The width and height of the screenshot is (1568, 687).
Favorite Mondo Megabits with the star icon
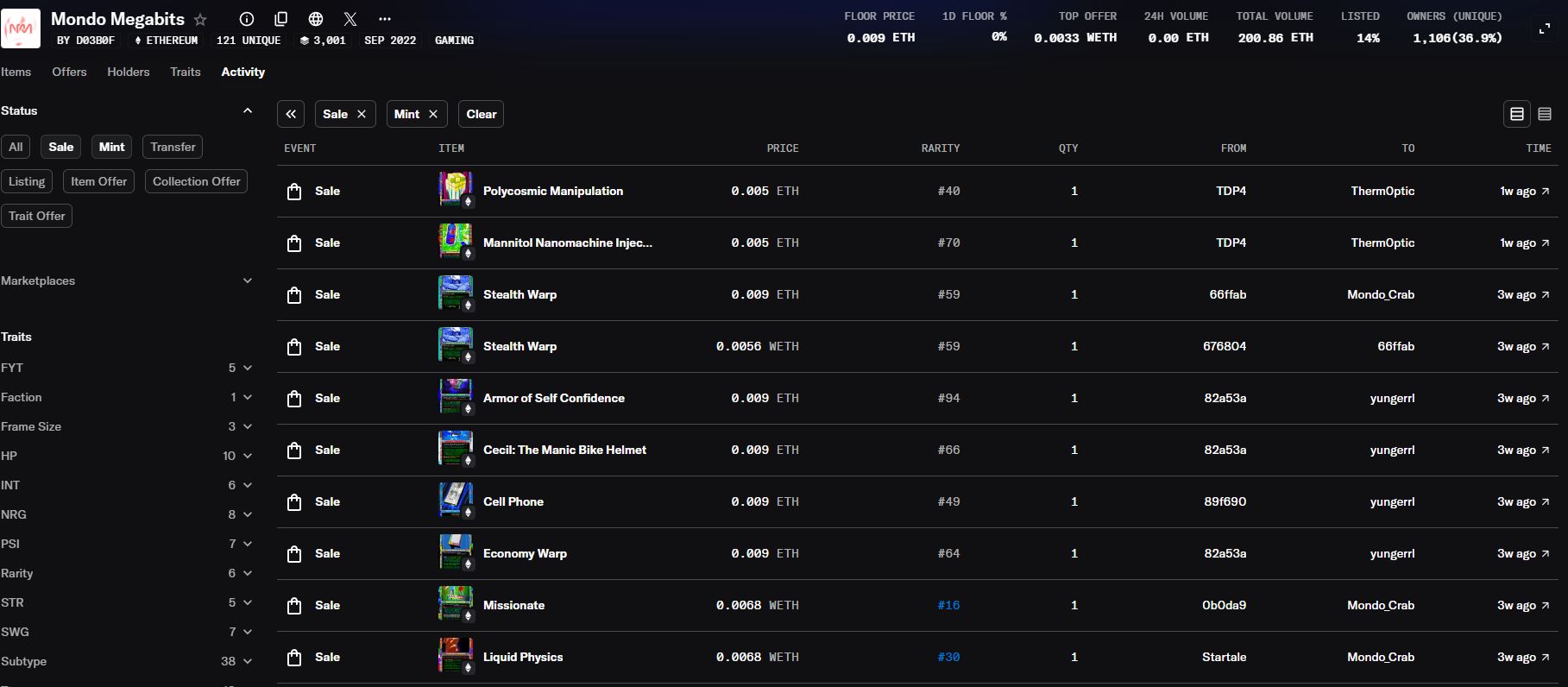200,19
